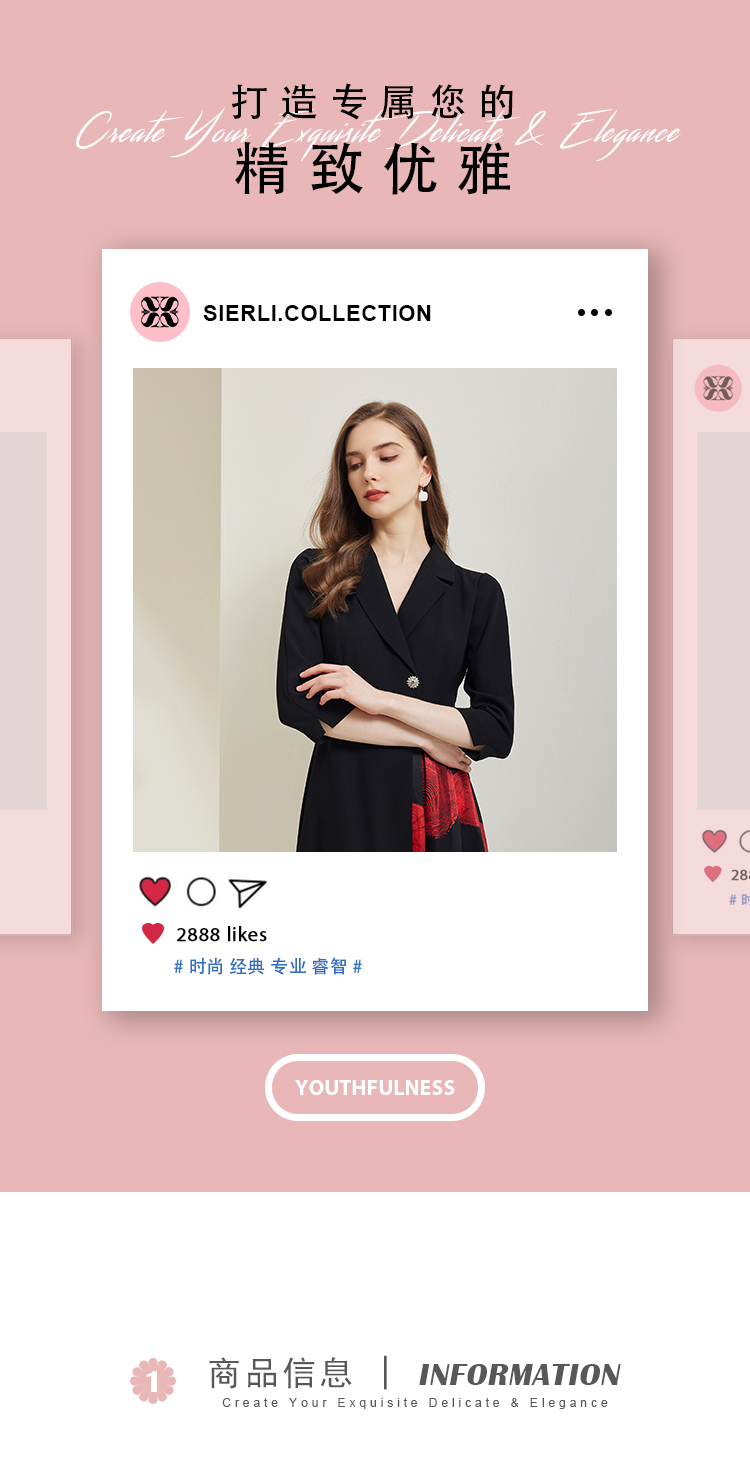Select the partially visible left post card

tap(35, 637)
